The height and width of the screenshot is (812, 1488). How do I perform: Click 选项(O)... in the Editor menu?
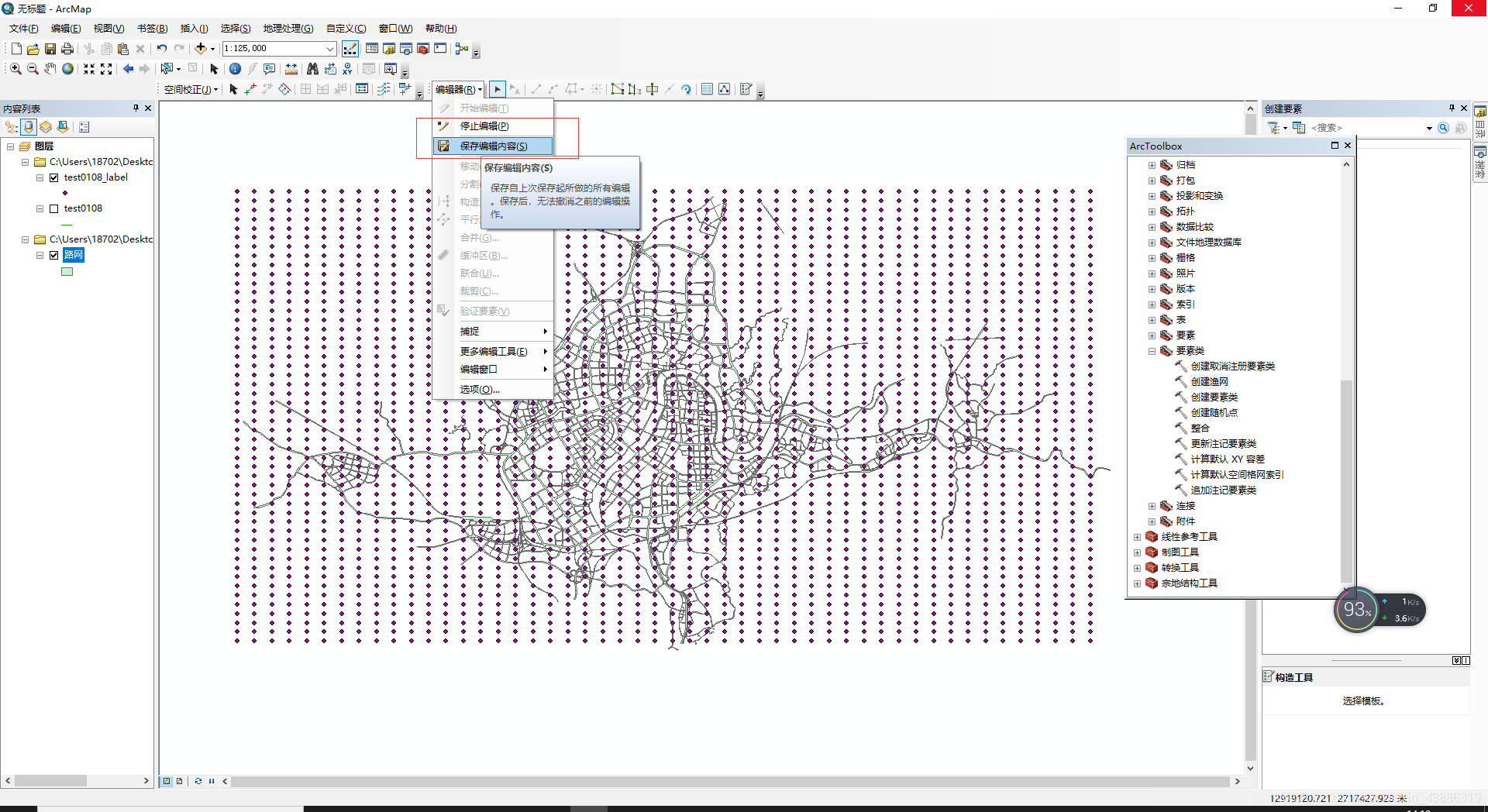(493, 390)
